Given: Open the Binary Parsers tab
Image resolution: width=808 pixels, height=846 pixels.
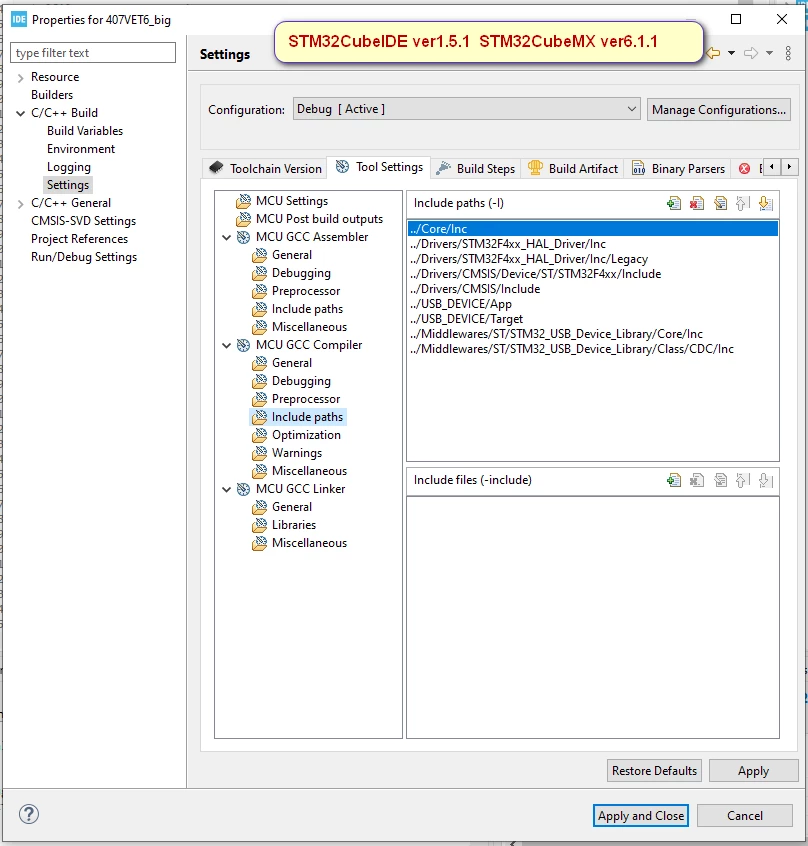Looking at the screenshot, I should pyautogui.click(x=678, y=168).
